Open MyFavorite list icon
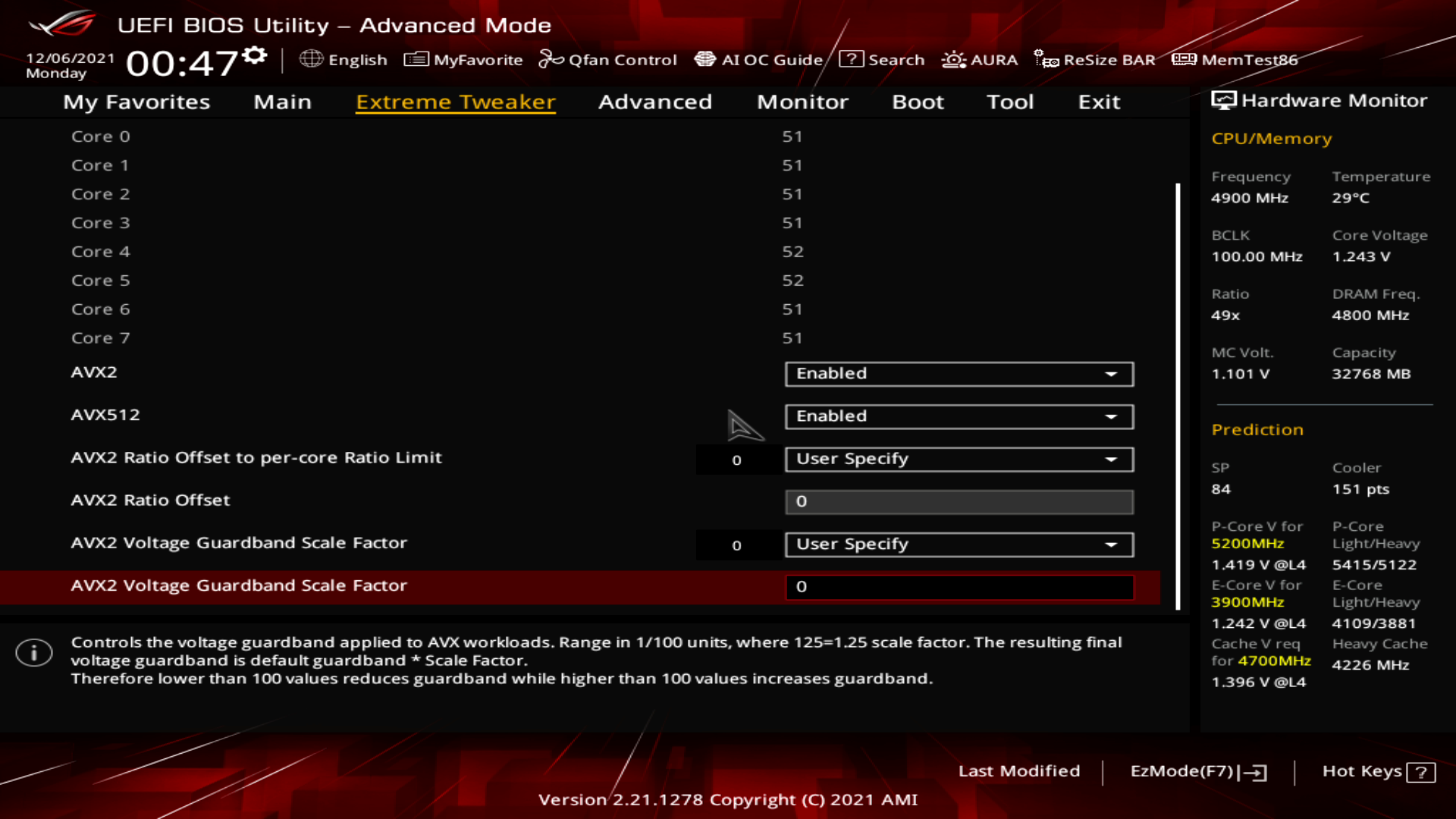Screen dimensions: 1456x819 tap(416, 59)
